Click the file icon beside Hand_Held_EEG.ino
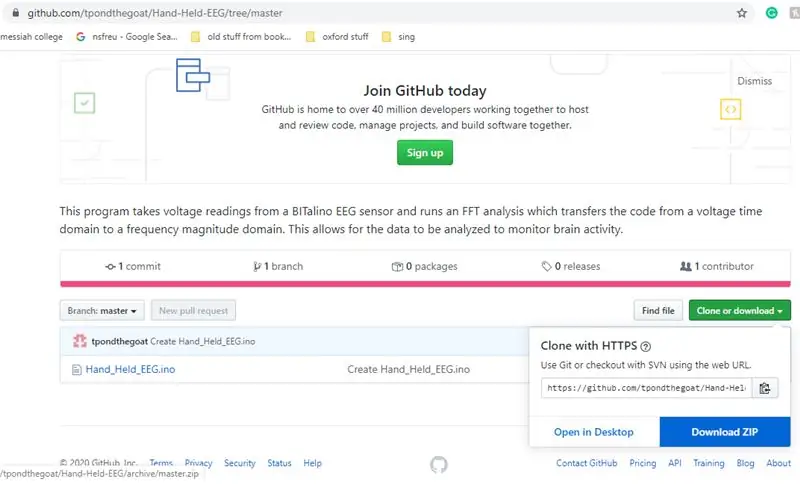The image size is (800, 484). (x=77, y=370)
